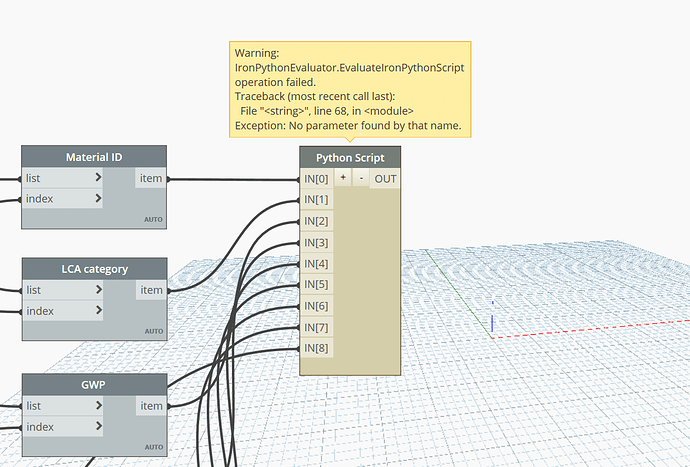Viewport: 690px width, 467px height.
Task: Open LCA category AUTO lacing option
Action: [x=154, y=331]
